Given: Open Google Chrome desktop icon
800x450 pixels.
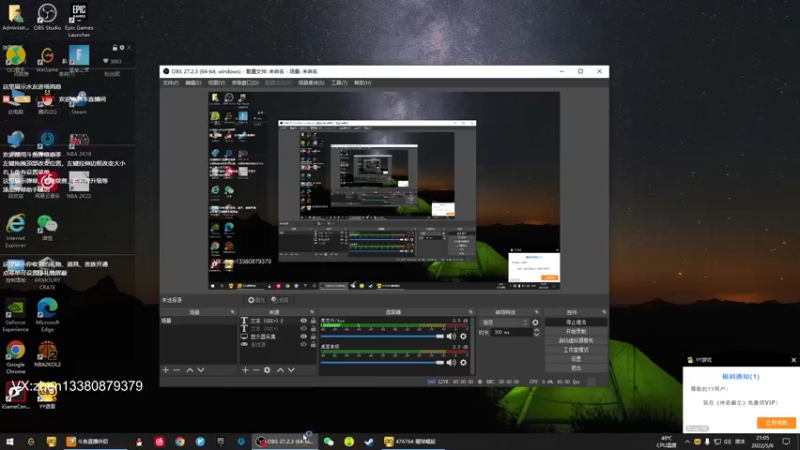Looking at the screenshot, I should tap(15, 357).
